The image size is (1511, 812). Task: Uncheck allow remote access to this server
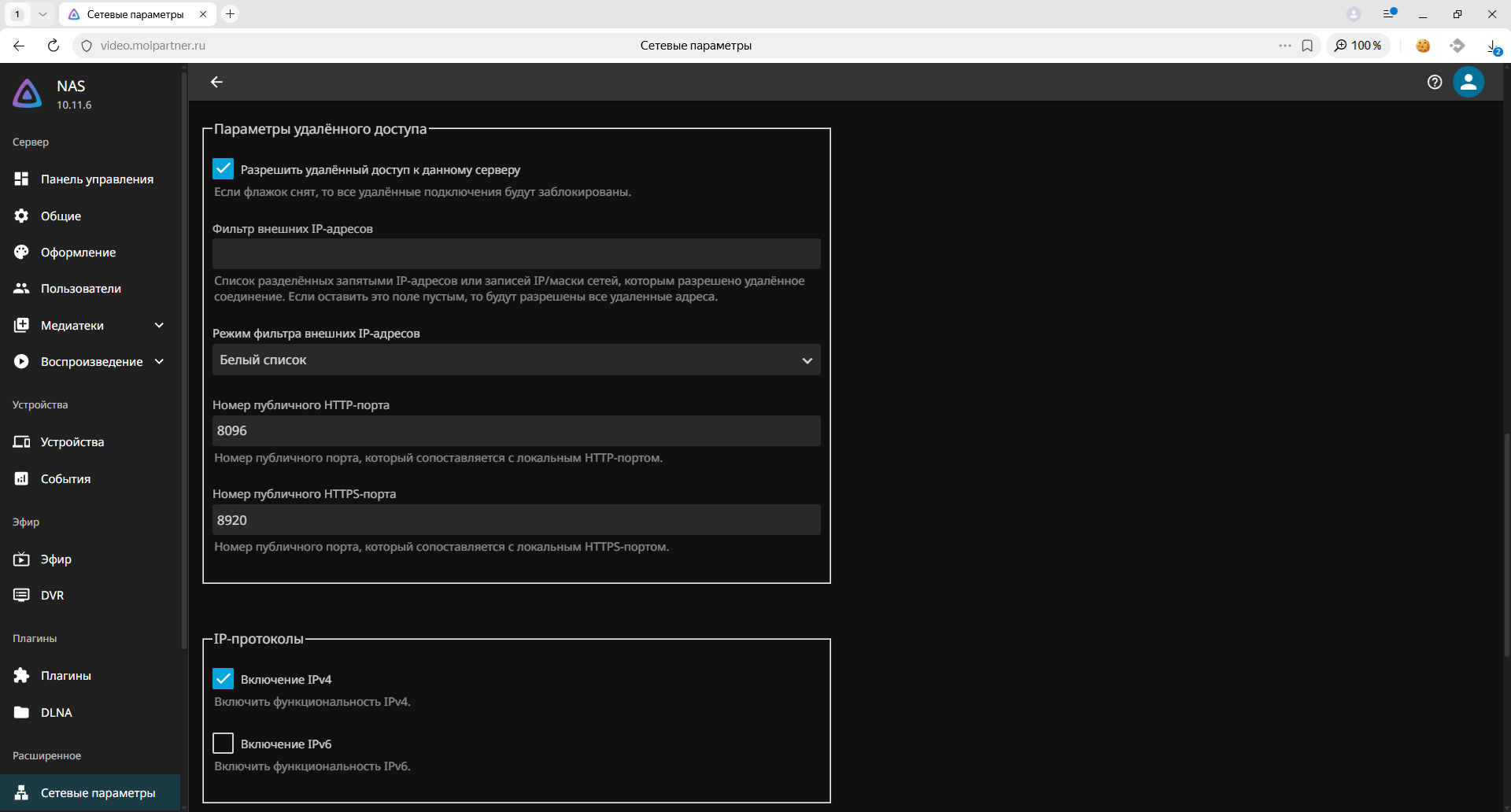click(x=224, y=169)
